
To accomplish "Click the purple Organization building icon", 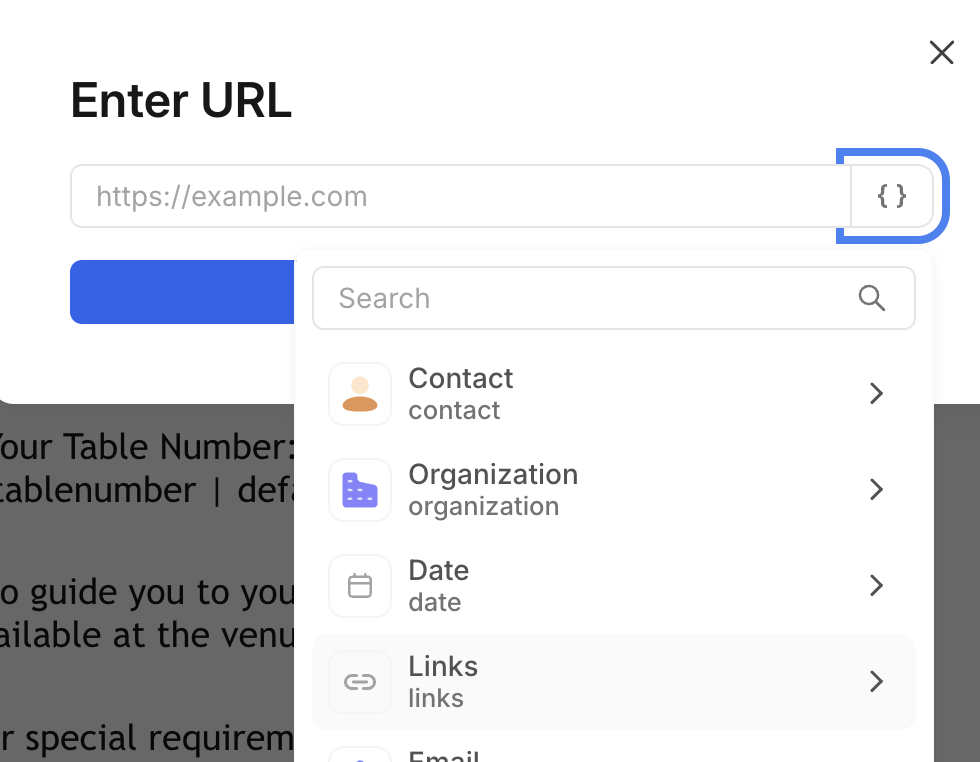I will (x=360, y=490).
